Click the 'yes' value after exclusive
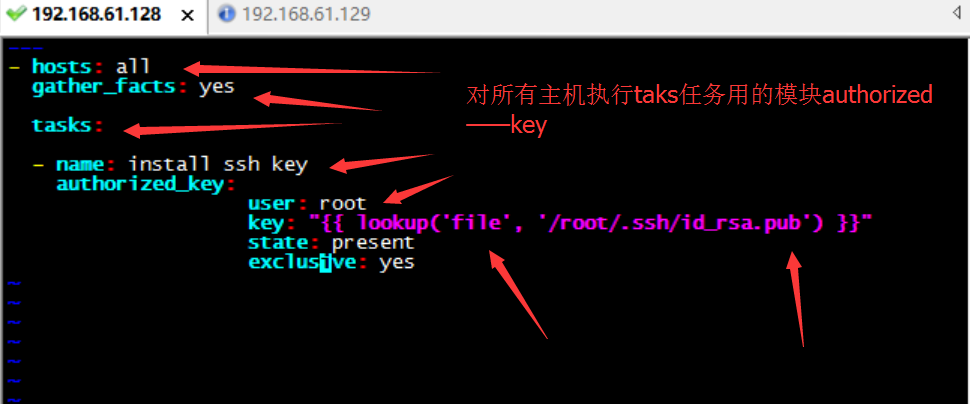970x404 pixels. pyautogui.click(x=397, y=263)
